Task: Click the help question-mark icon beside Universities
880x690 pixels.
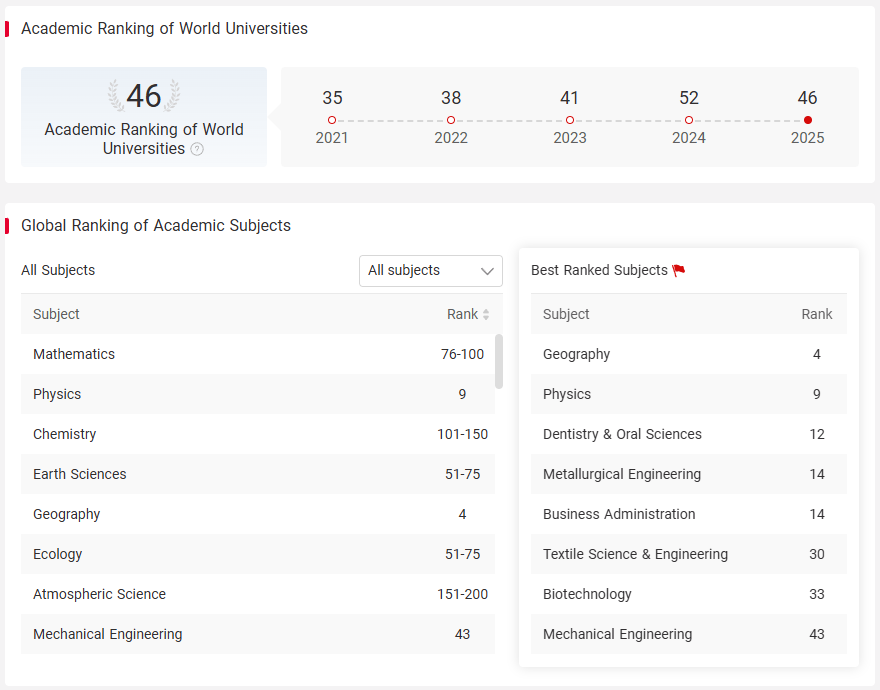Action: [197, 149]
